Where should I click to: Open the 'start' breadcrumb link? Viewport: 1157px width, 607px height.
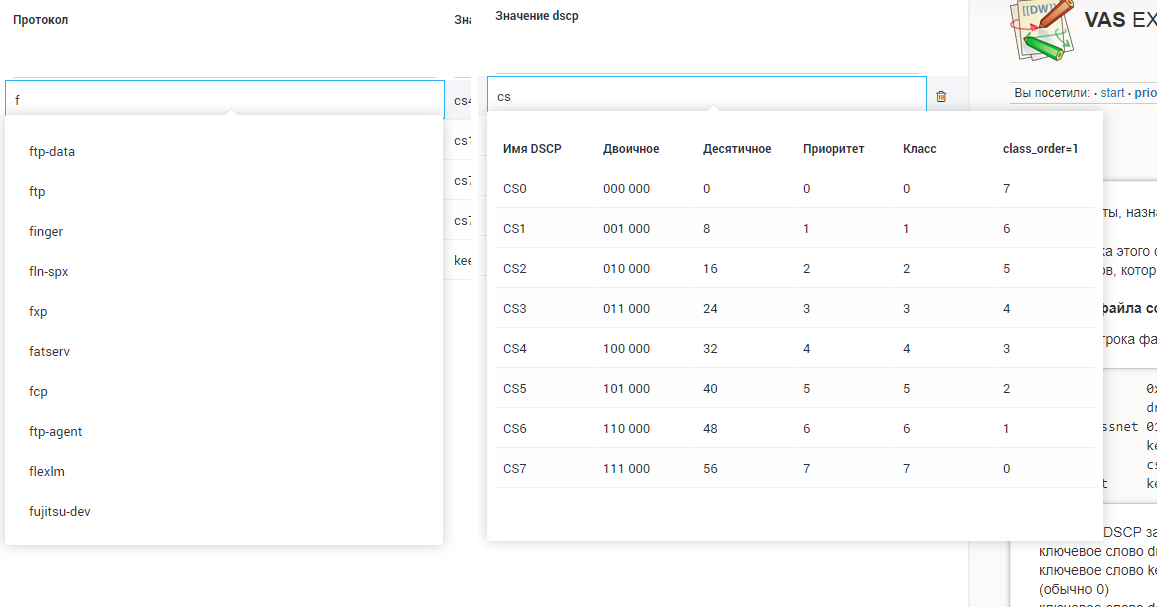(x=1112, y=93)
